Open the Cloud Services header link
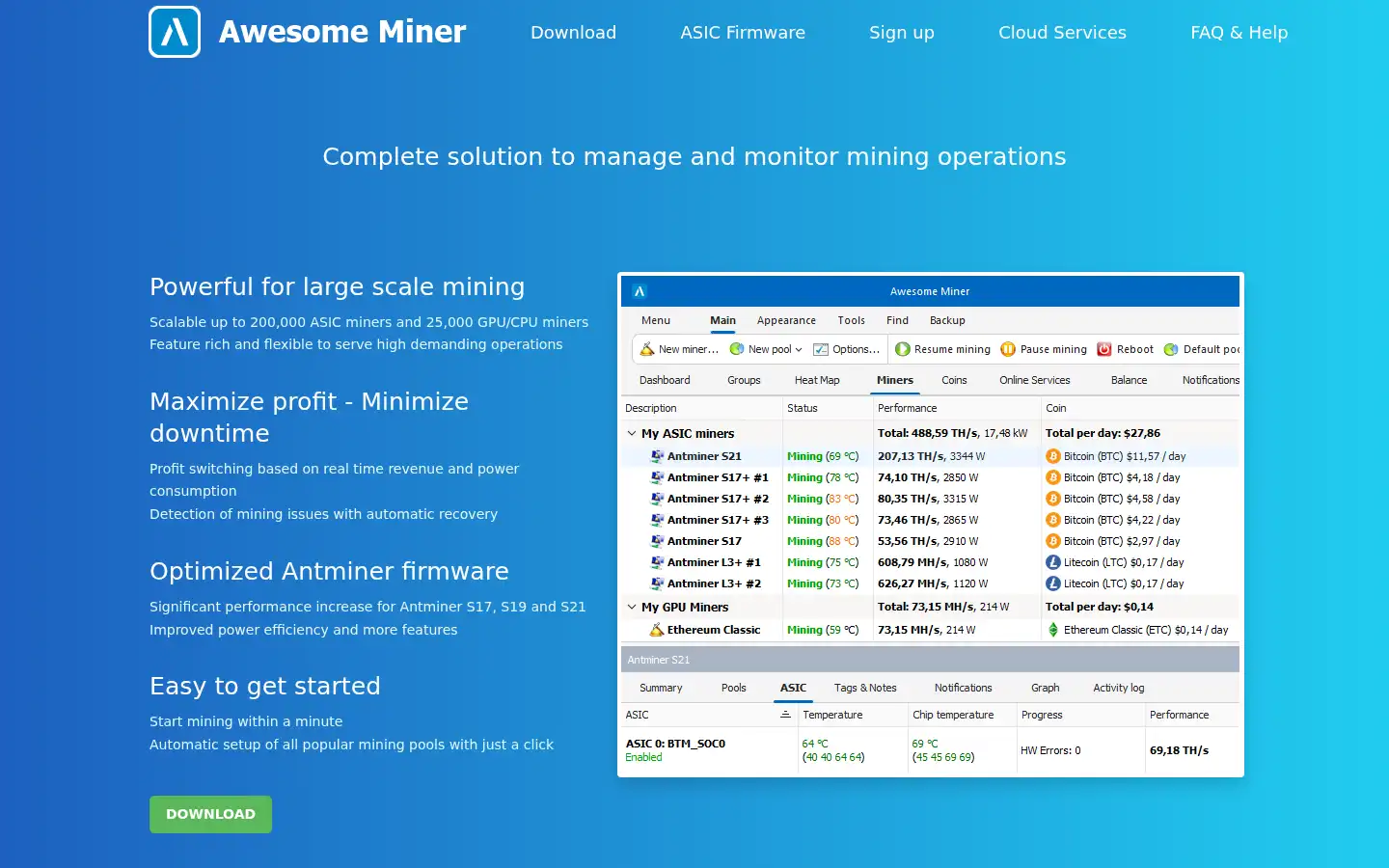Viewport: 1389px width, 868px height. 1062,32
